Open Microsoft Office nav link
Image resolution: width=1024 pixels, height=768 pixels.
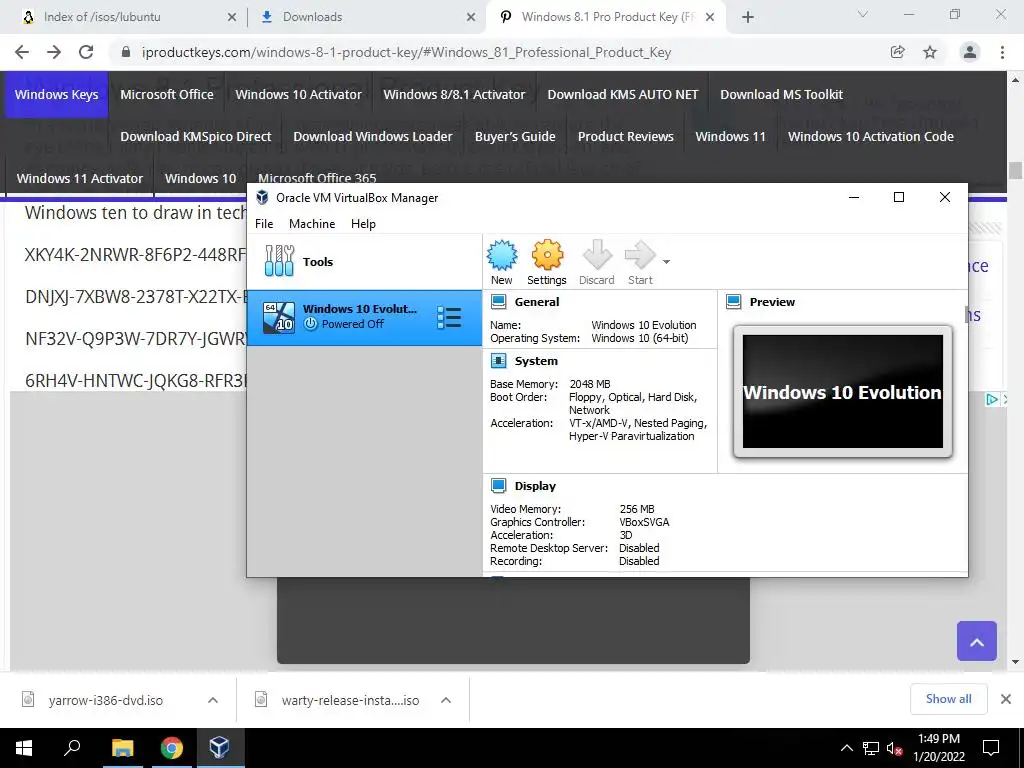pyautogui.click(x=167, y=95)
